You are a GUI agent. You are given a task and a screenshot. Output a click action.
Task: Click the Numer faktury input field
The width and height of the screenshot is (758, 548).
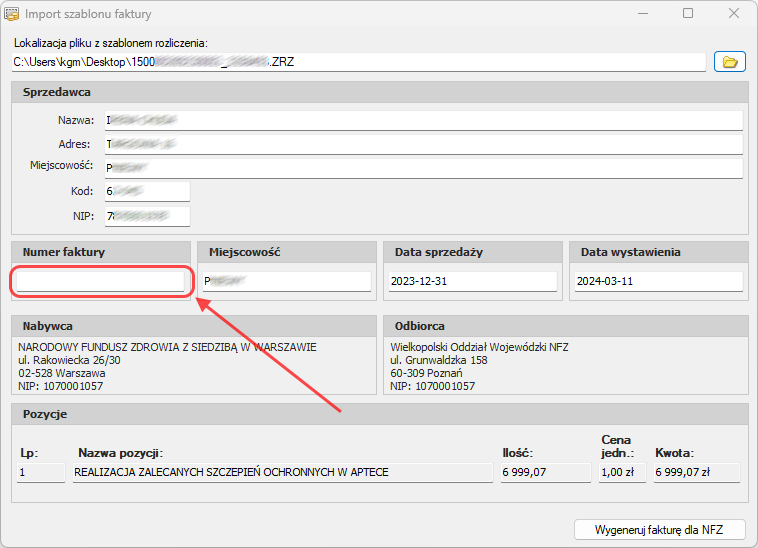101,282
